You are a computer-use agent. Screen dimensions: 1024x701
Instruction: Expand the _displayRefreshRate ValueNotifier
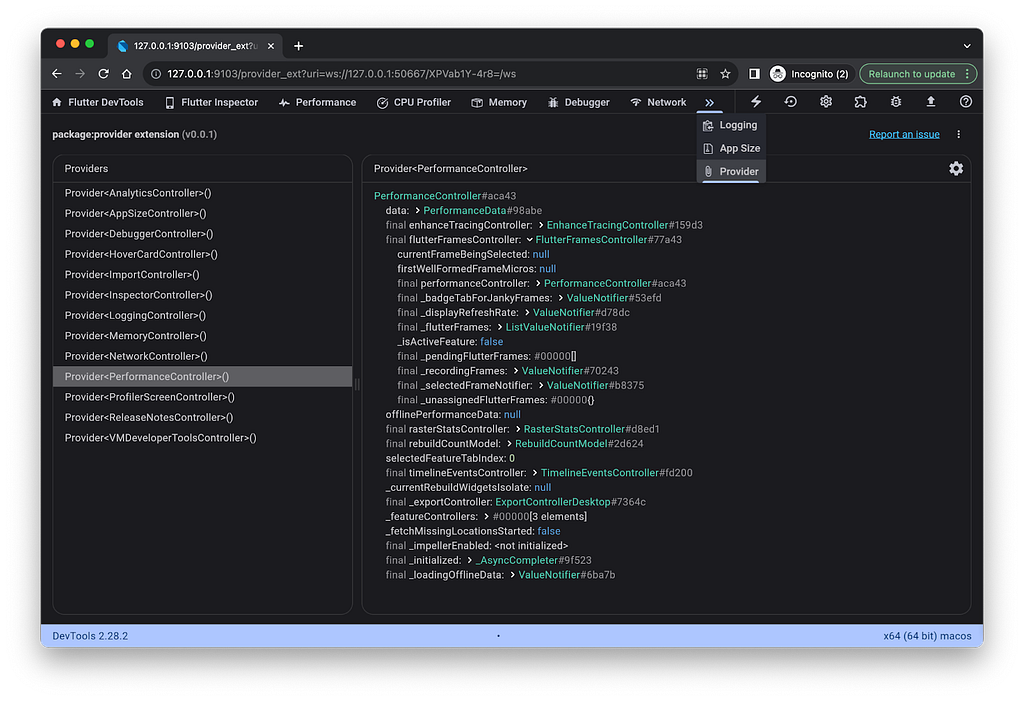[527, 312]
